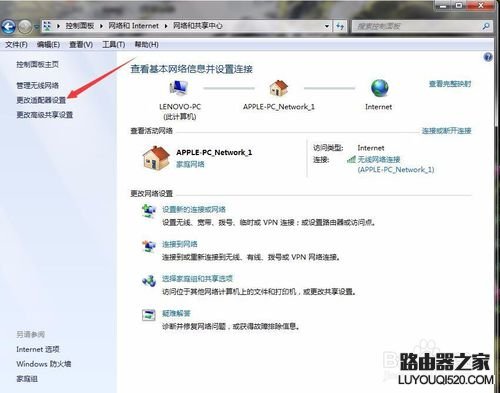Click the 访问类型 Internet value text
The width and height of the screenshot is (500, 393).
click(371, 148)
